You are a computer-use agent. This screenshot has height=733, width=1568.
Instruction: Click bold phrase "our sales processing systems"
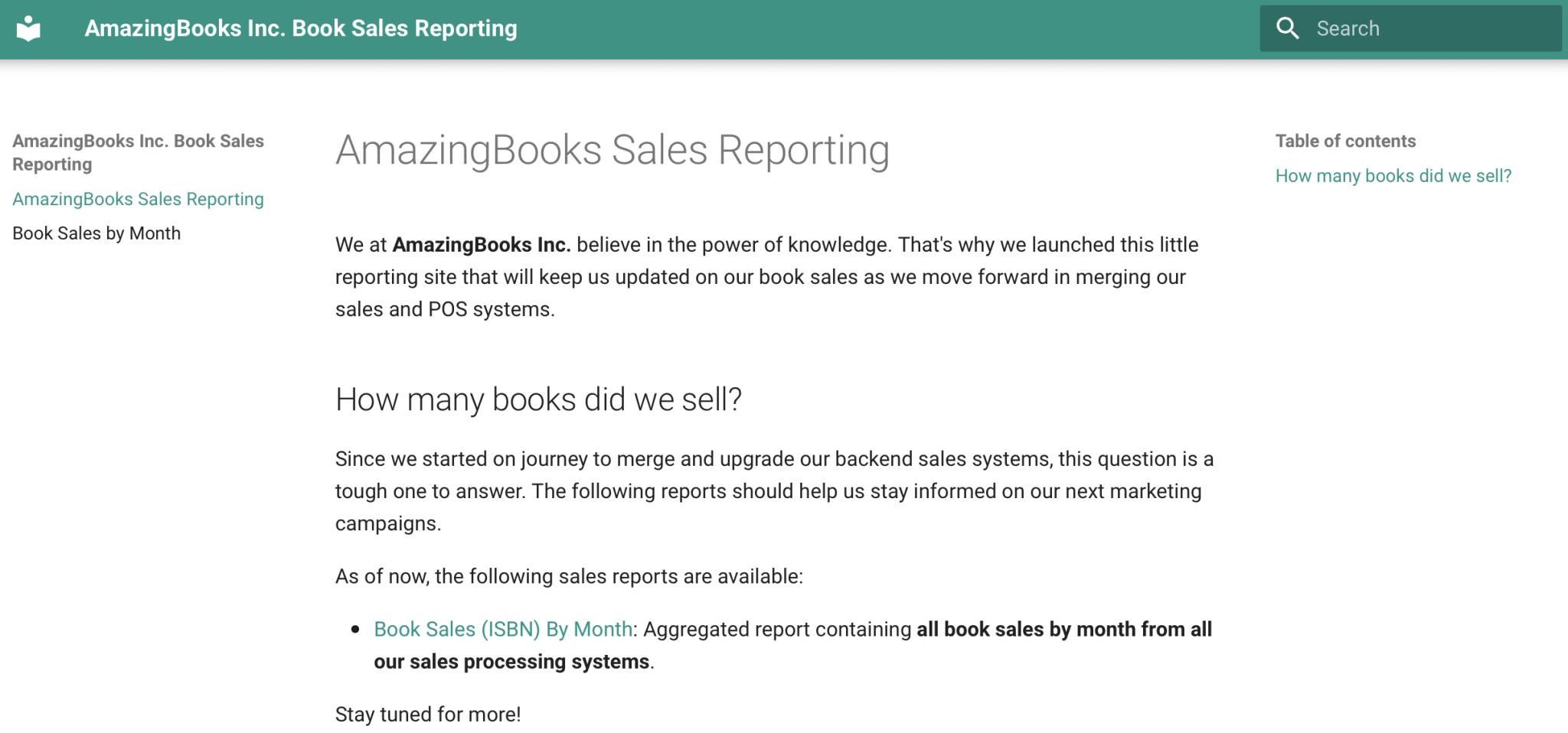(511, 661)
